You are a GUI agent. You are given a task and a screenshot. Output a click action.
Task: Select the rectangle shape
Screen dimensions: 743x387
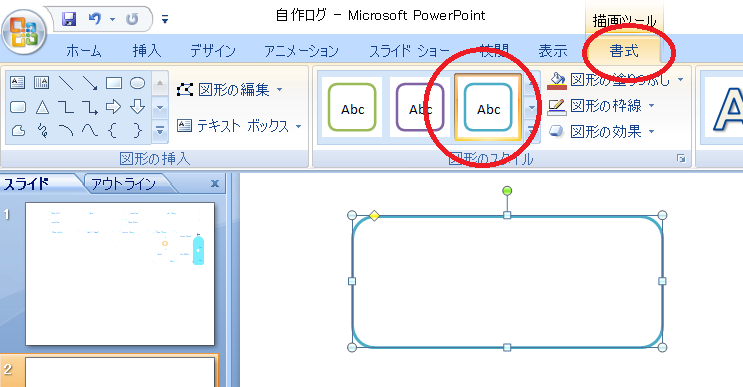(x=114, y=83)
